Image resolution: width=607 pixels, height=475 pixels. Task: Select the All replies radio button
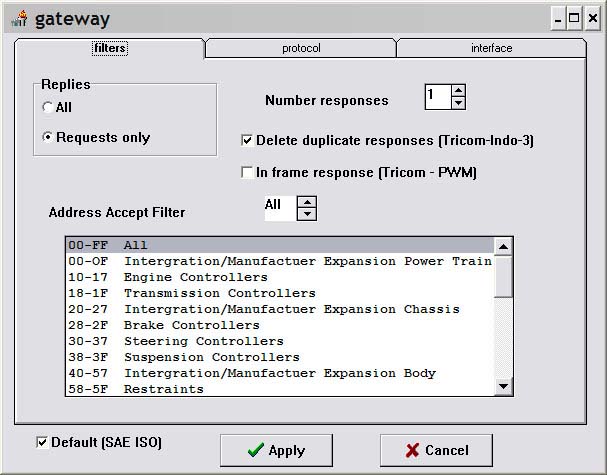coord(48,107)
